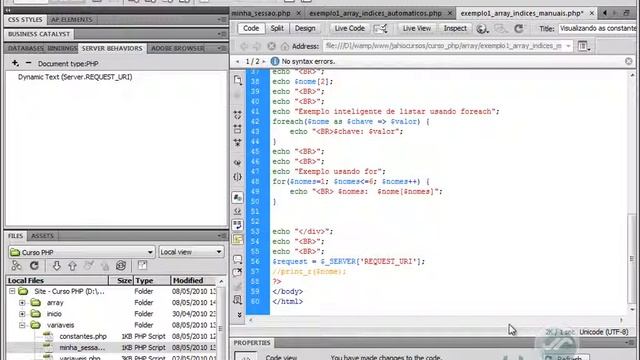Go to next syntax message arrow
Image resolution: width=640 pixels, height=360 pixels.
[x=264, y=61]
